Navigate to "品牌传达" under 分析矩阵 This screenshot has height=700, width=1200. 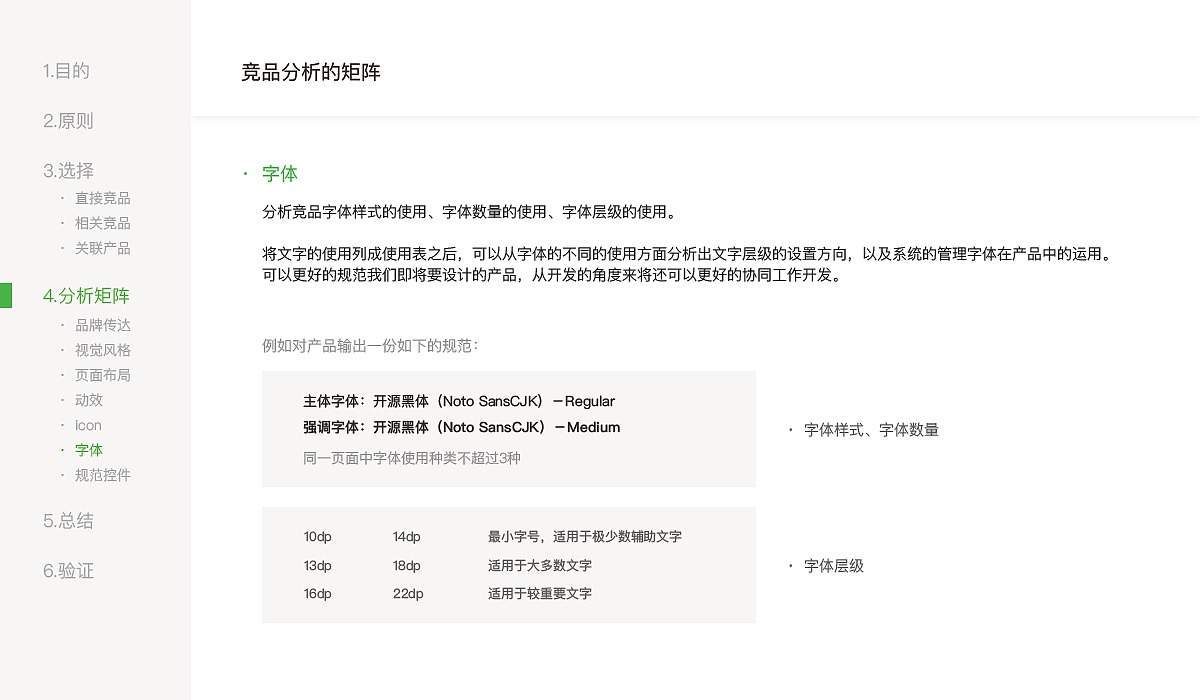point(103,325)
